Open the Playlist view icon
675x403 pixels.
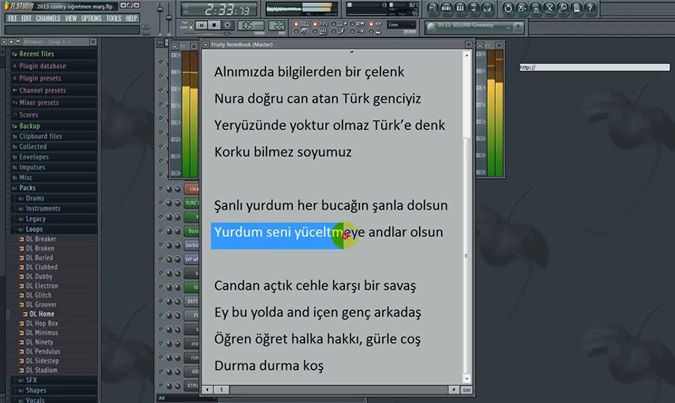(x=433, y=8)
